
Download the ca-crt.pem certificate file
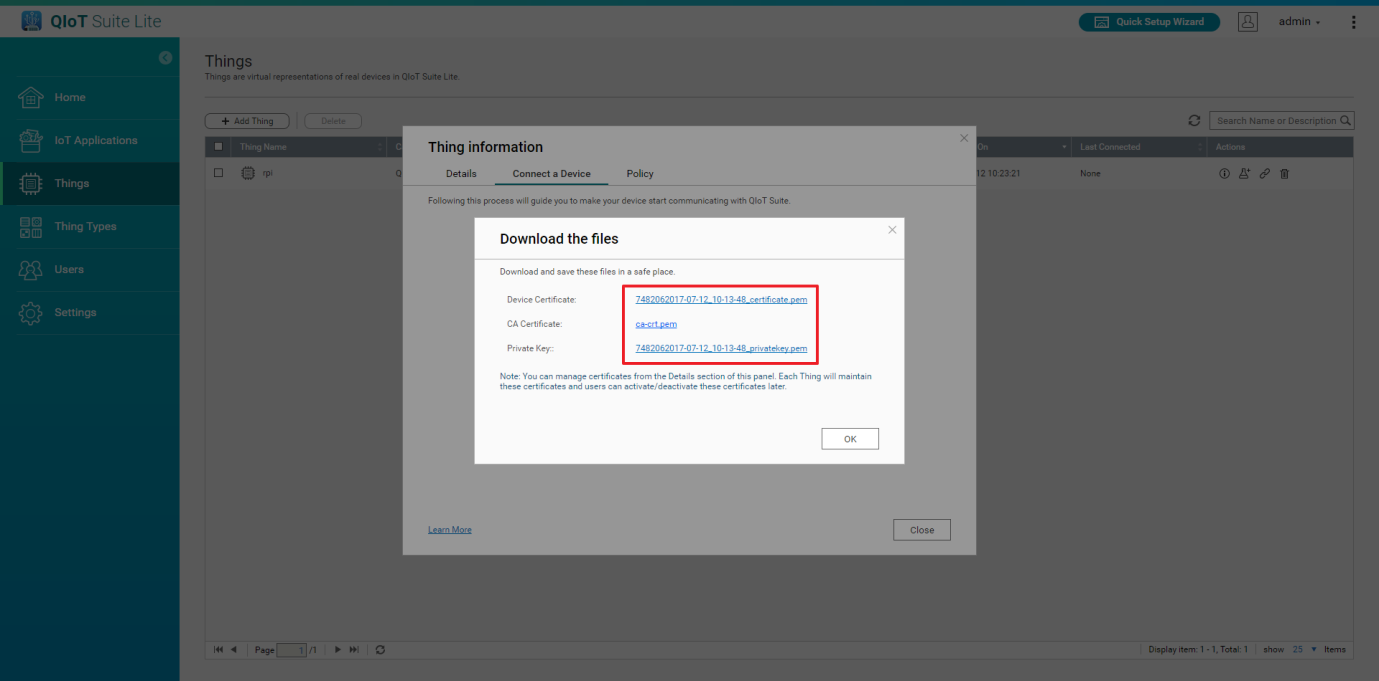[656, 324]
